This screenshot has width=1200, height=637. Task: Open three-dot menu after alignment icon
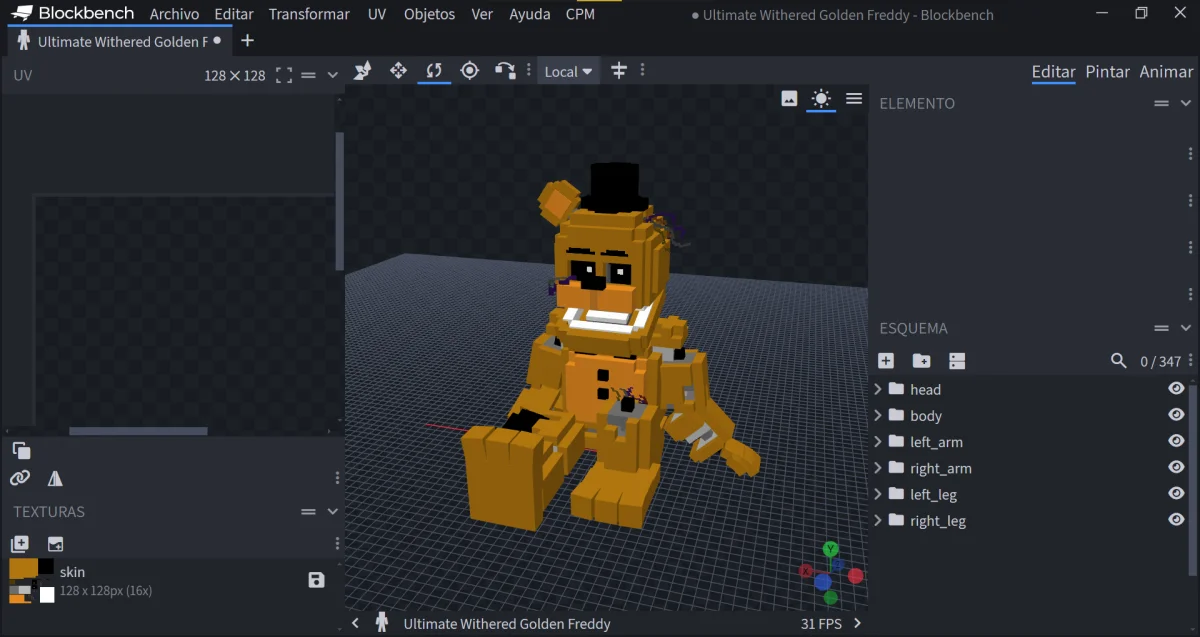(x=642, y=71)
